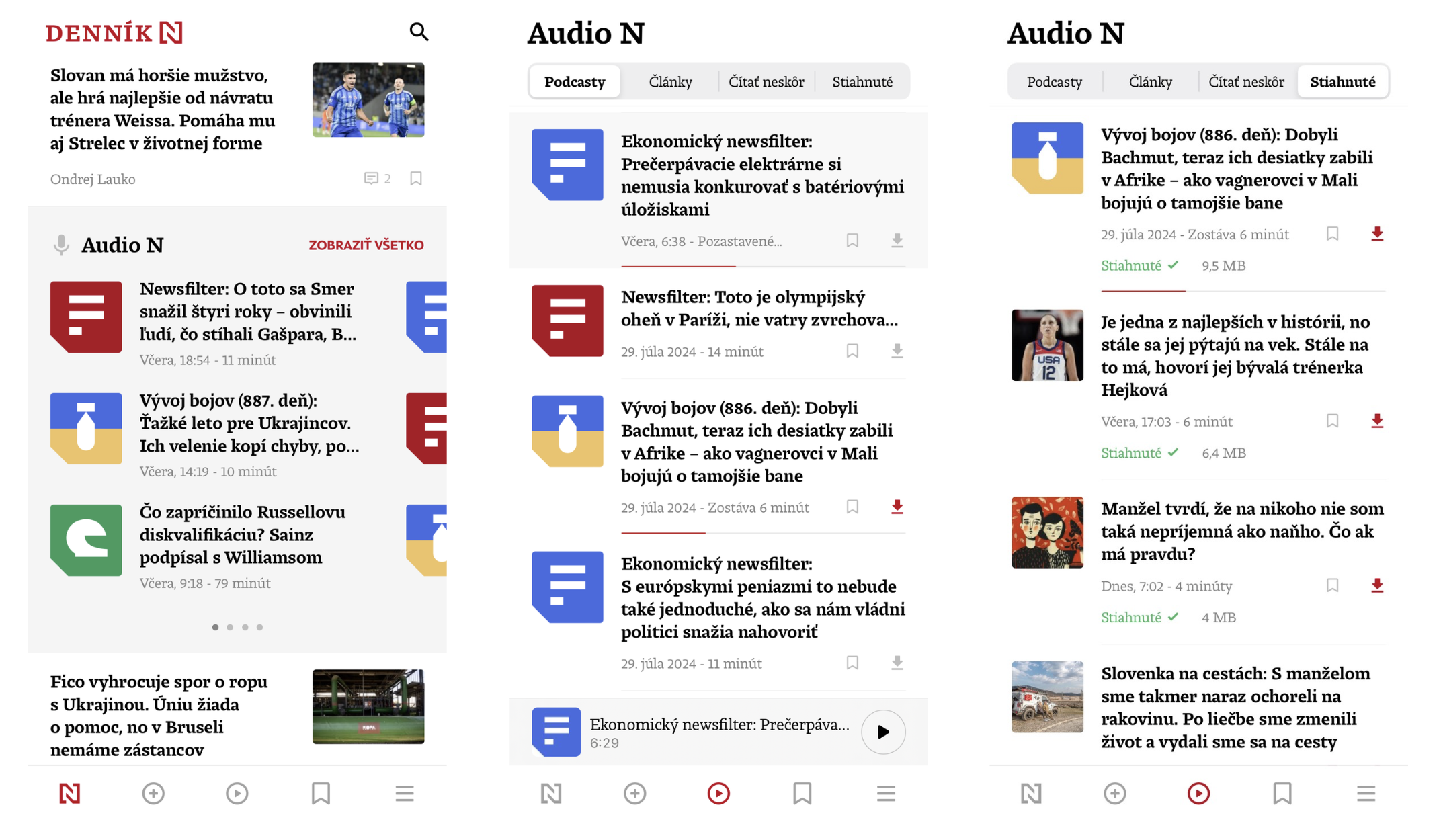
Task: Open the Stiahnuté tab in middle screen
Action: 862,82
